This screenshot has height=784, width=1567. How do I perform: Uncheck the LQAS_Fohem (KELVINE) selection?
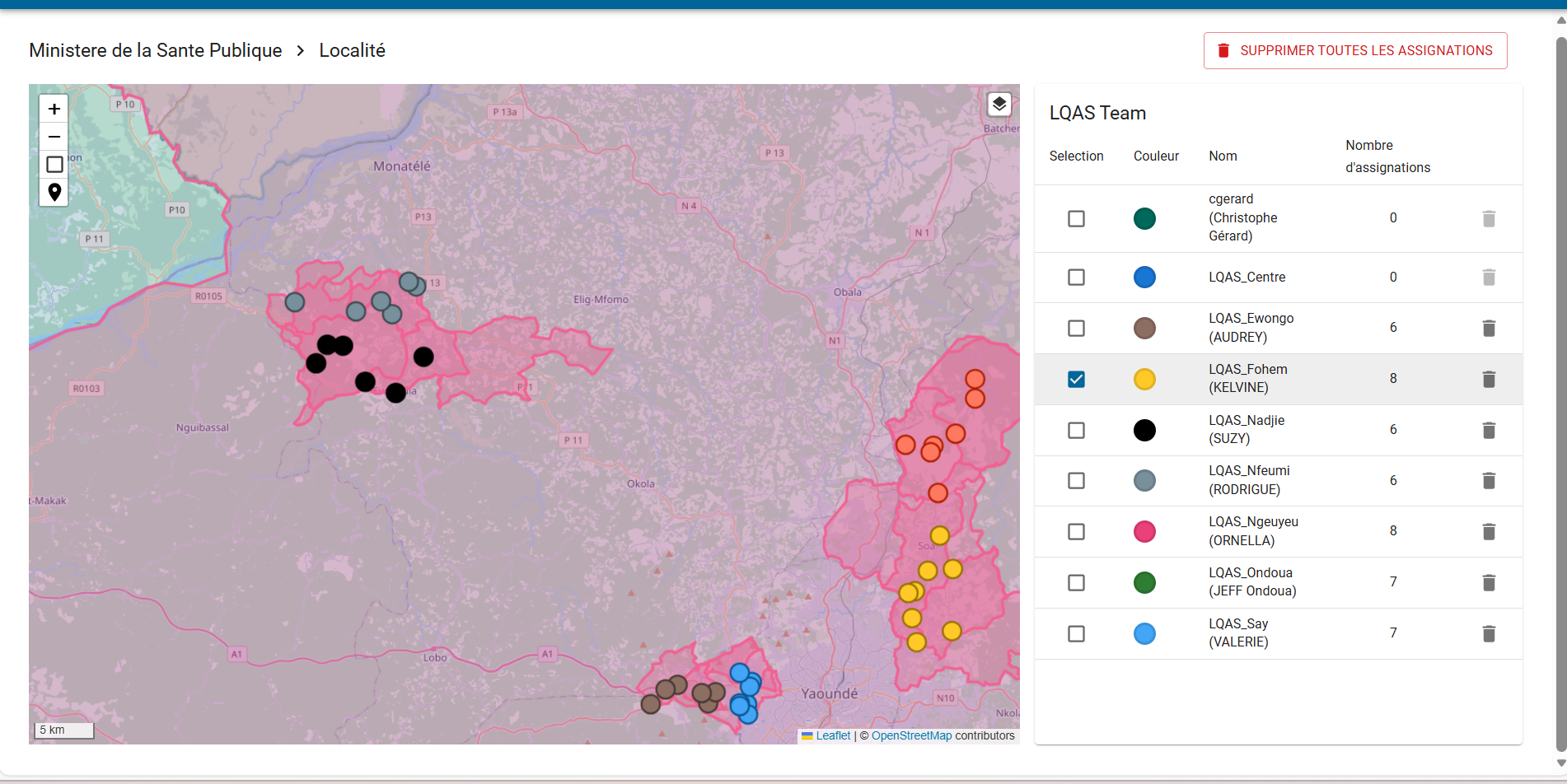tap(1076, 379)
